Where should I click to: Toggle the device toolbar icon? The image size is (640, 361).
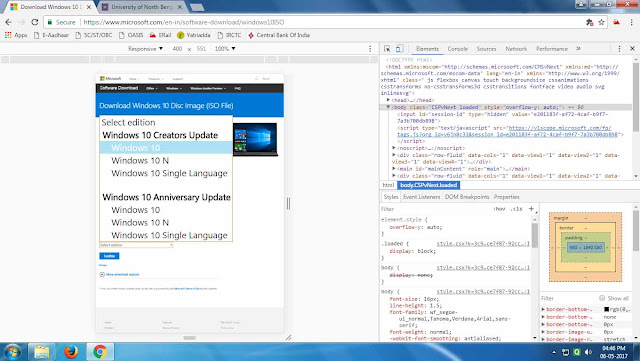coord(399,49)
